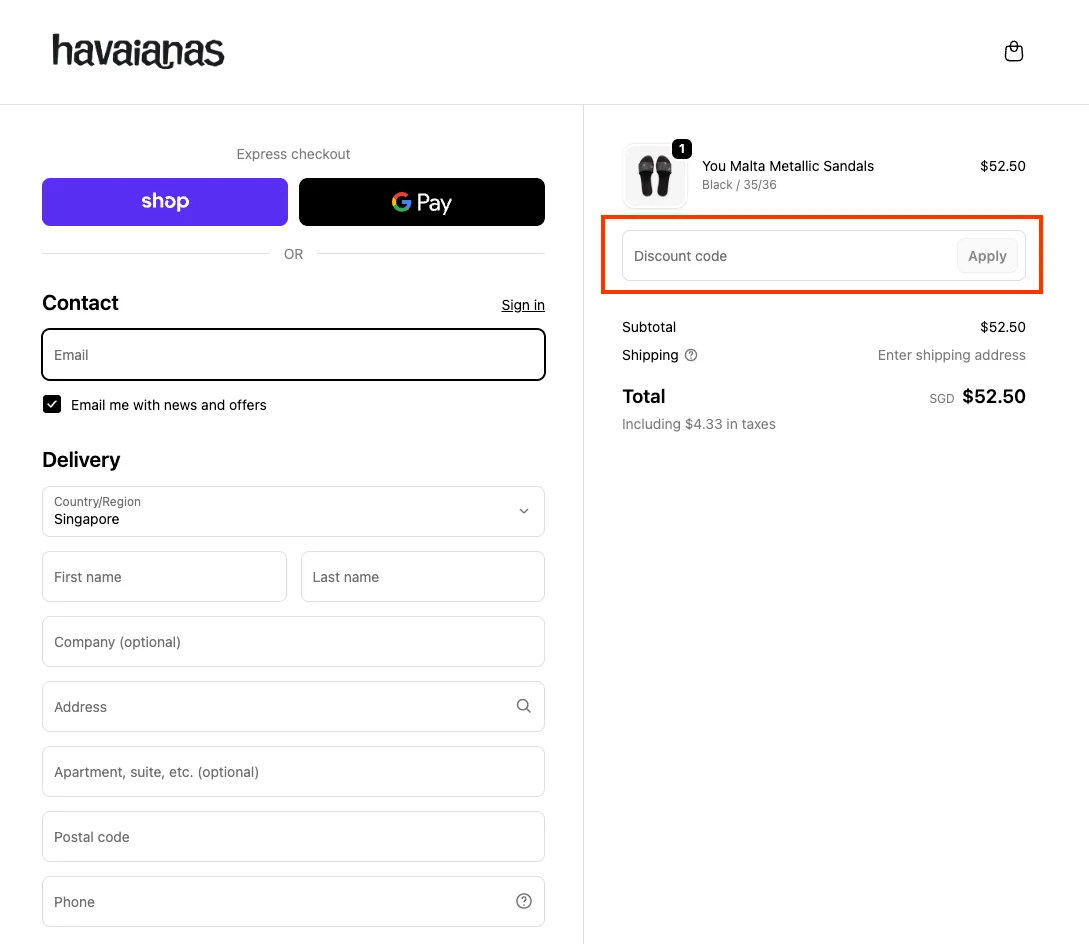
Task: Click the First name field
Action: [165, 577]
